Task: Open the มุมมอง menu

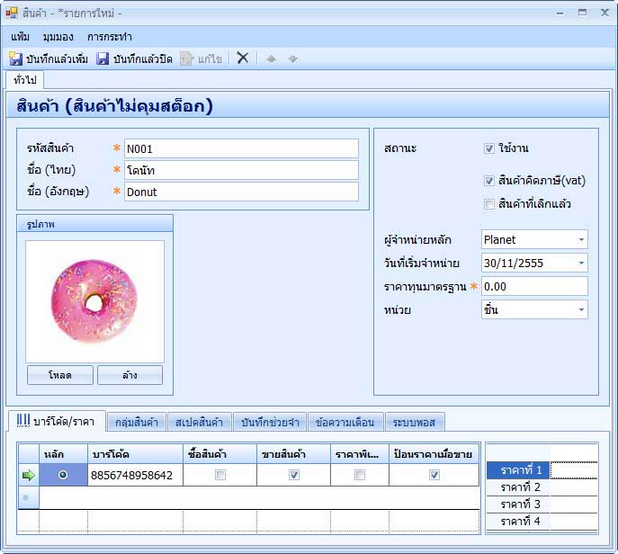Action: [x=58, y=36]
